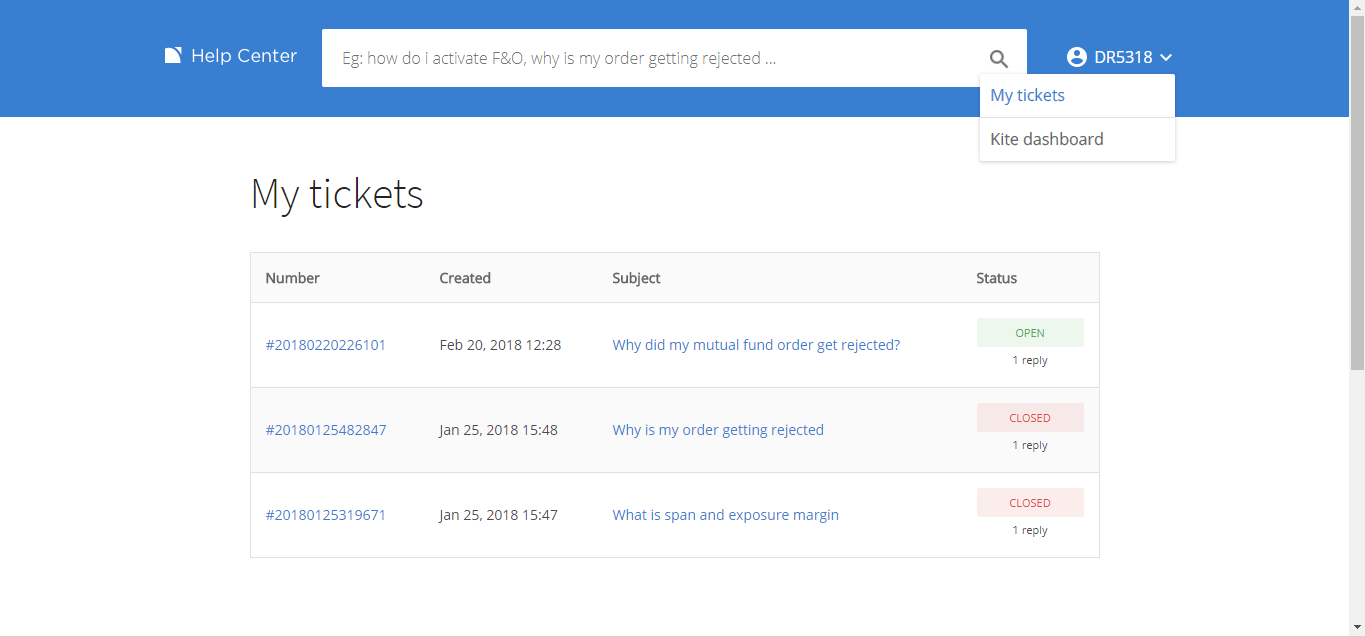
Task: Click the Subject column header
Action: click(x=636, y=278)
